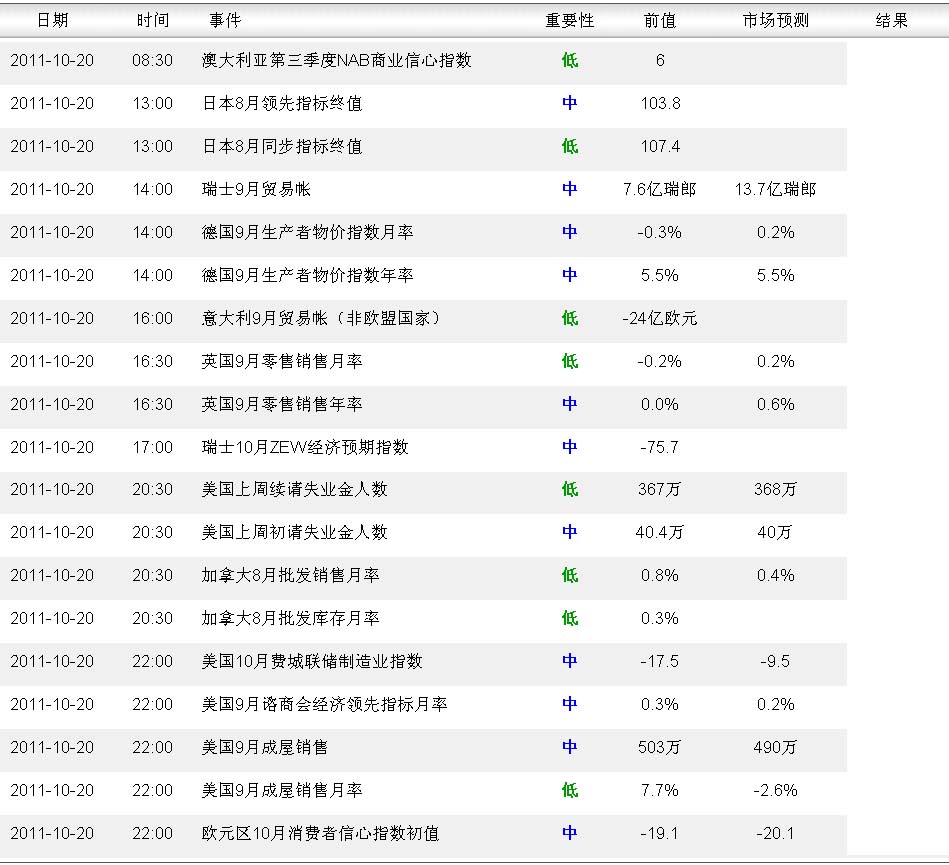Click previous value -75.7

click(x=660, y=447)
